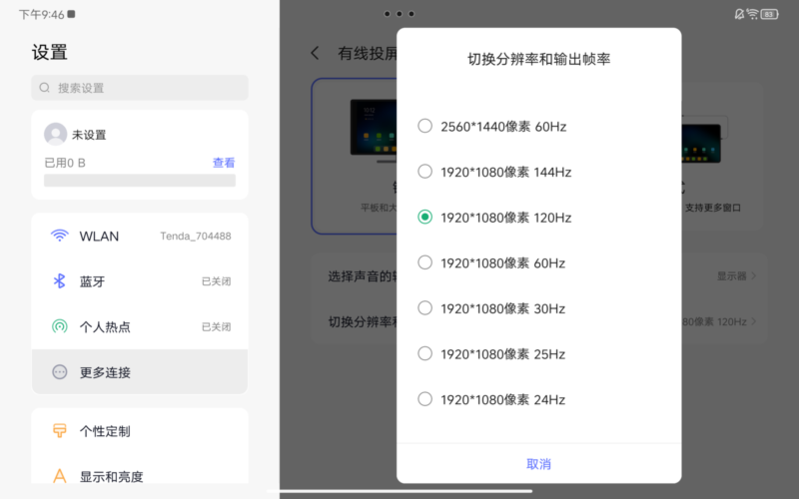Click the 查看 storage link
The height and width of the screenshot is (499, 799).
point(223,163)
